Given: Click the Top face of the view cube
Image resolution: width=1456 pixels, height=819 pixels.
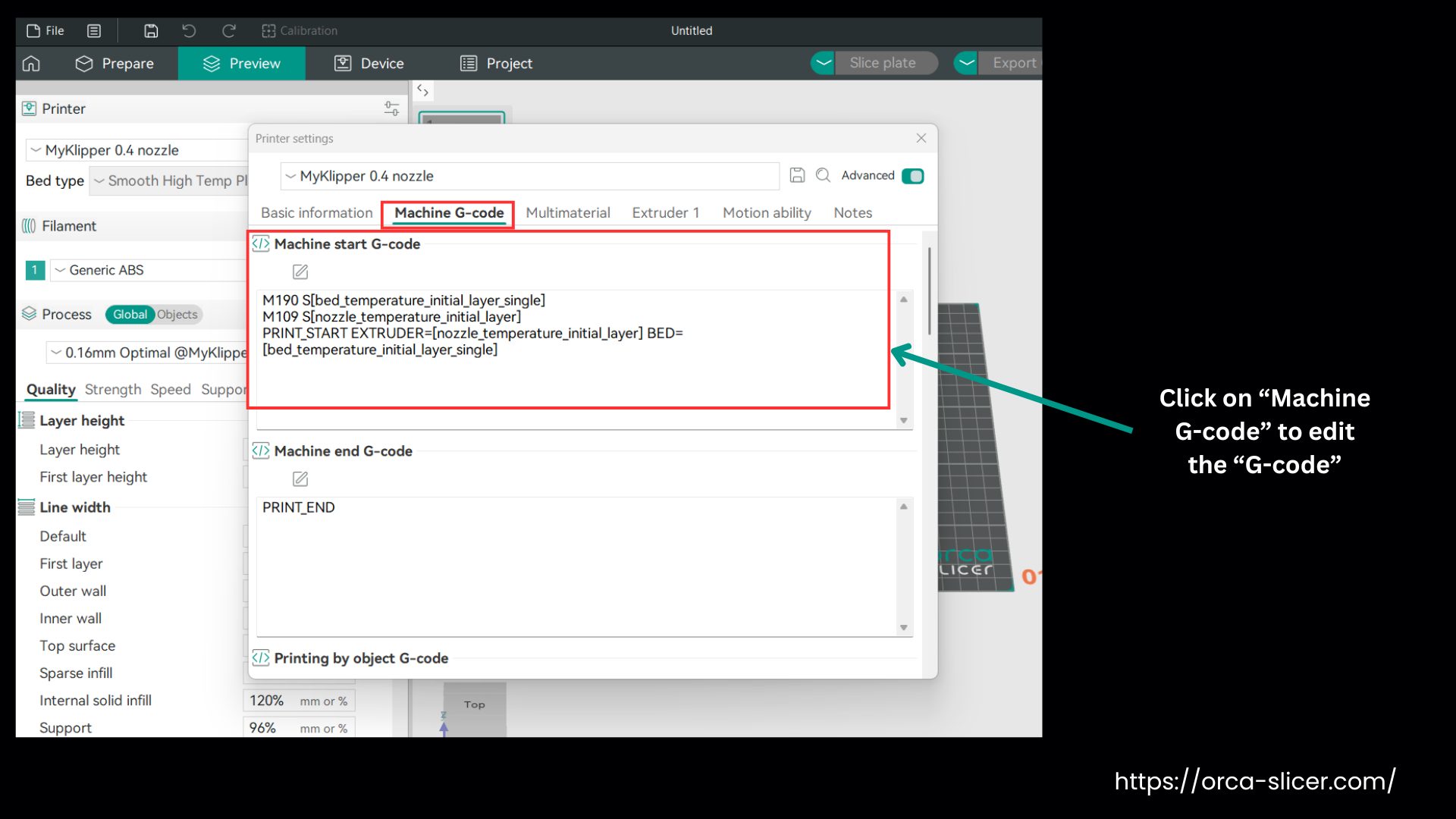Looking at the screenshot, I should click(475, 705).
